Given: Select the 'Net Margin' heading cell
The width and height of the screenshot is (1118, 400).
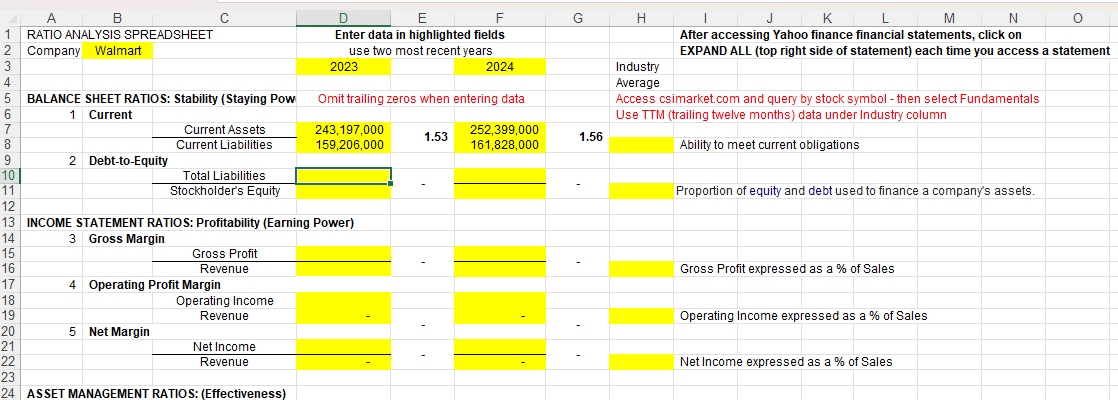Looking at the screenshot, I should (x=118, y=332).
